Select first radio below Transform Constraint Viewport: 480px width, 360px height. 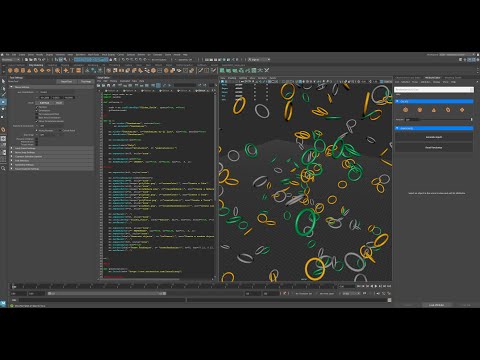tap(37, 130)
